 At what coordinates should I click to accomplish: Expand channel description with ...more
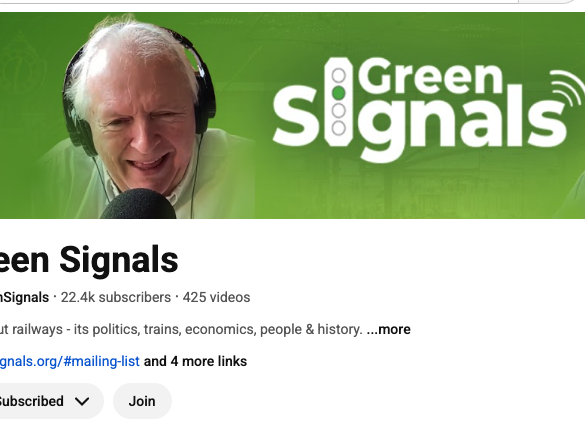pos(388,329)
